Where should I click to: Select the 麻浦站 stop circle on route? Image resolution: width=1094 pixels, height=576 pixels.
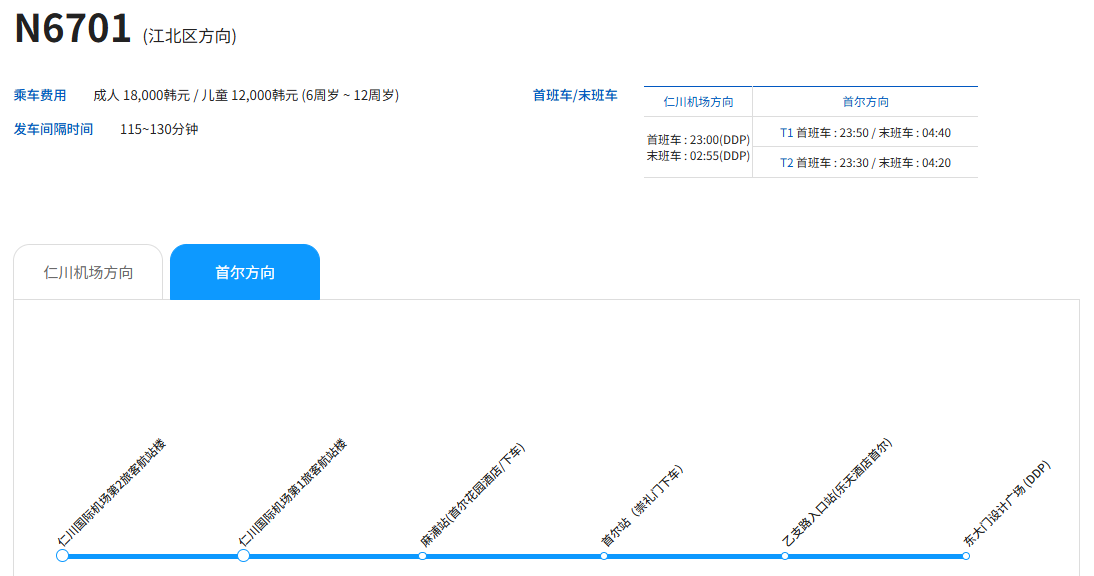423,555
